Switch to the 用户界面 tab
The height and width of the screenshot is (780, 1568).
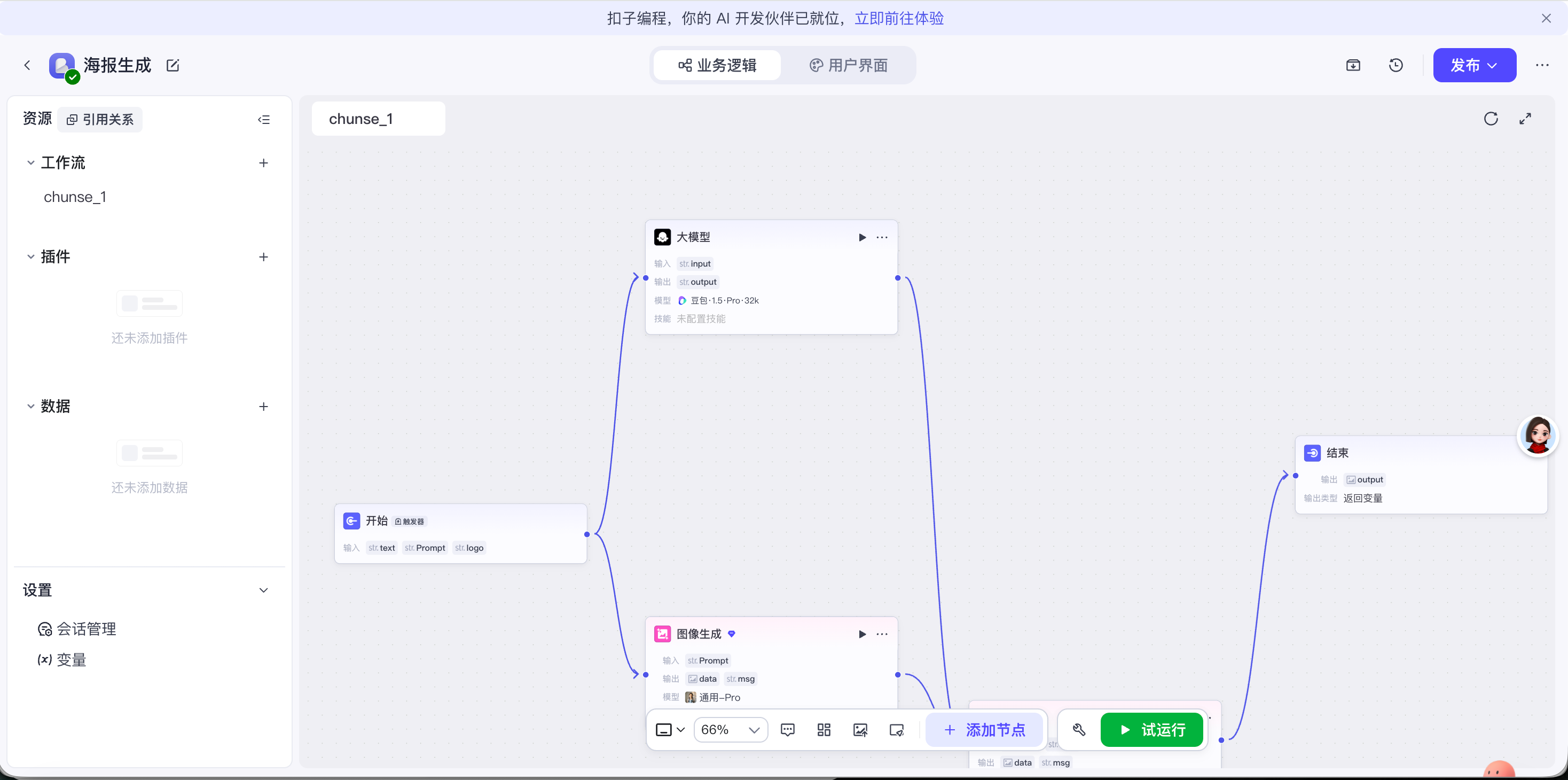pos(849,65)
